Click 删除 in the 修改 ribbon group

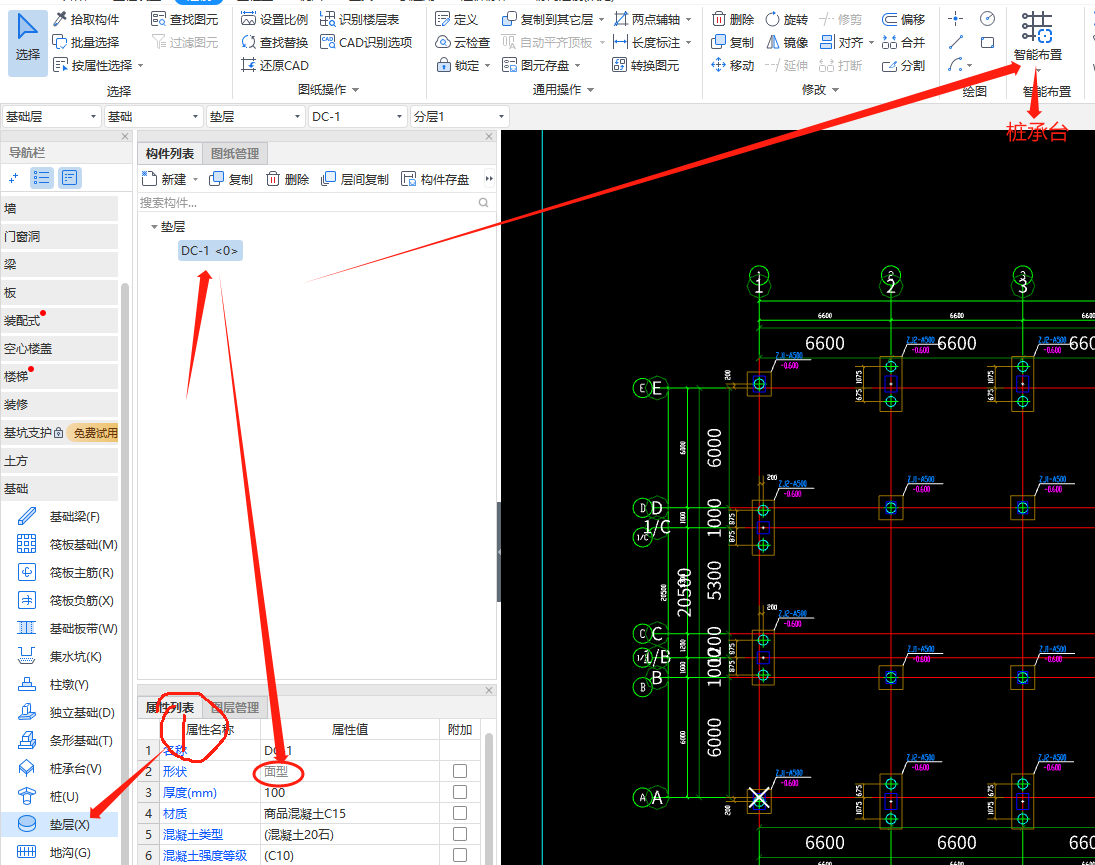click(733, 20)
